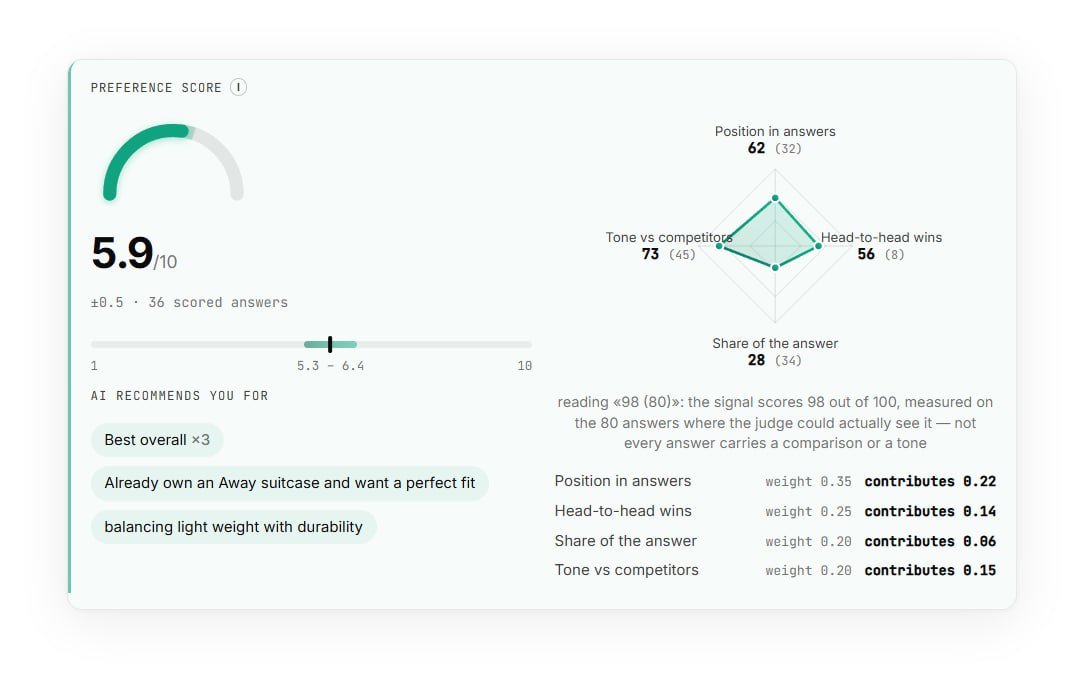Click the Tone vs competitors radar point
Viewport: 1084px width, 679px height.
click(720, 246)
